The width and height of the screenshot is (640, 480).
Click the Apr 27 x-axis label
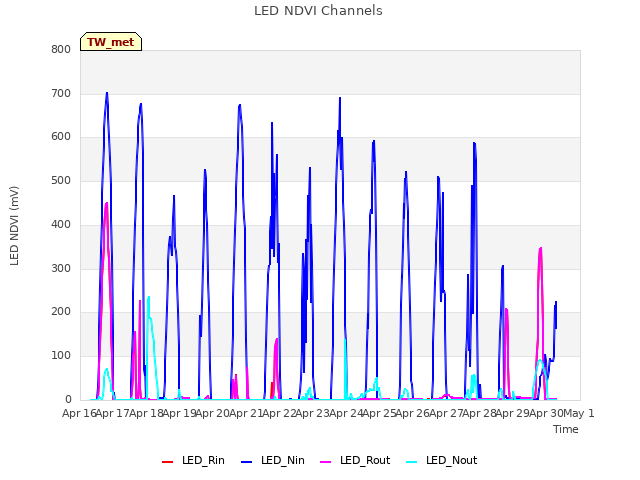pyautogui.click(x=446, y=413)
